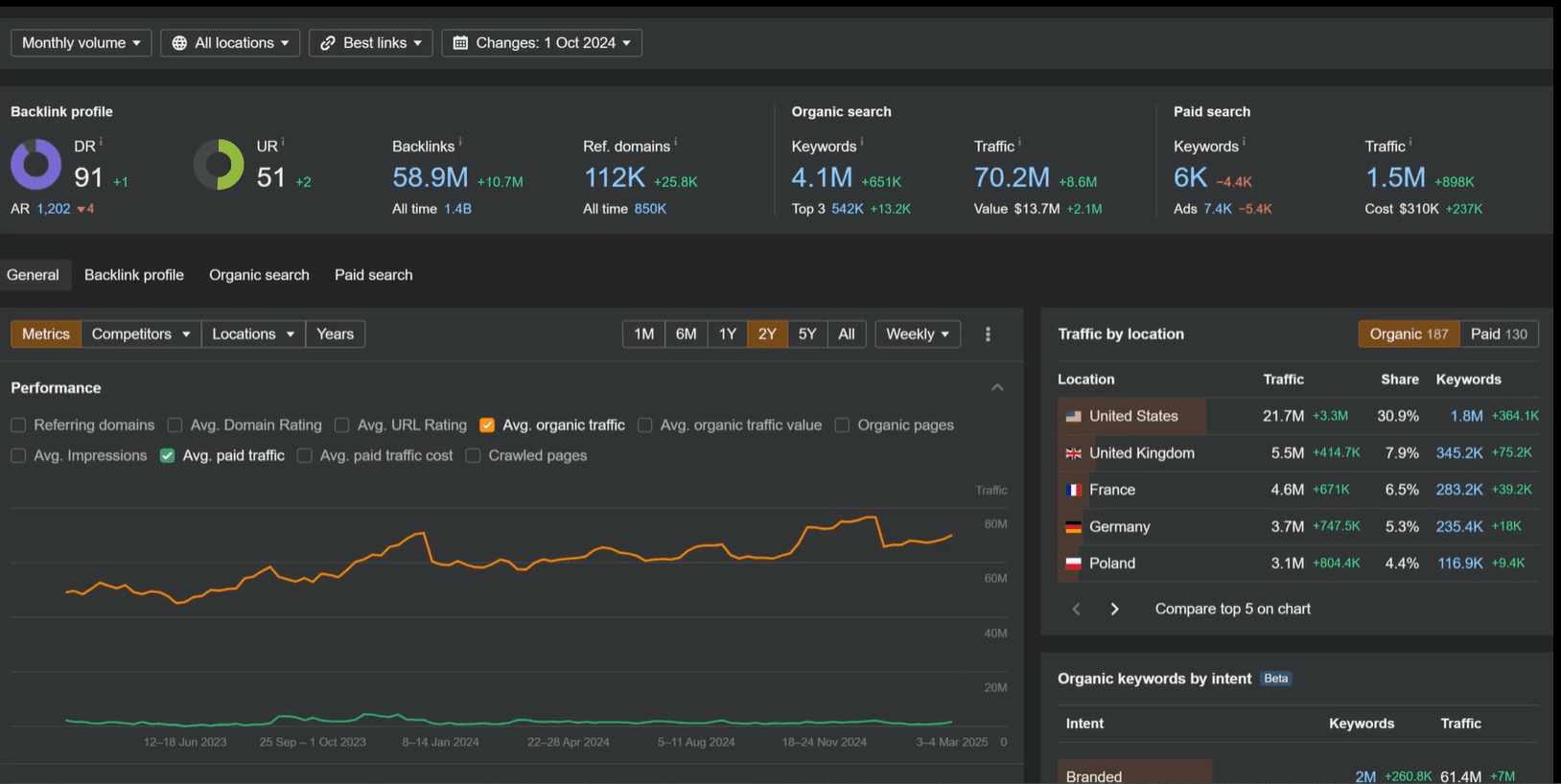The image size is (1561, 784).
Task: Set chart range to 6M
Action: click(686, 334)
